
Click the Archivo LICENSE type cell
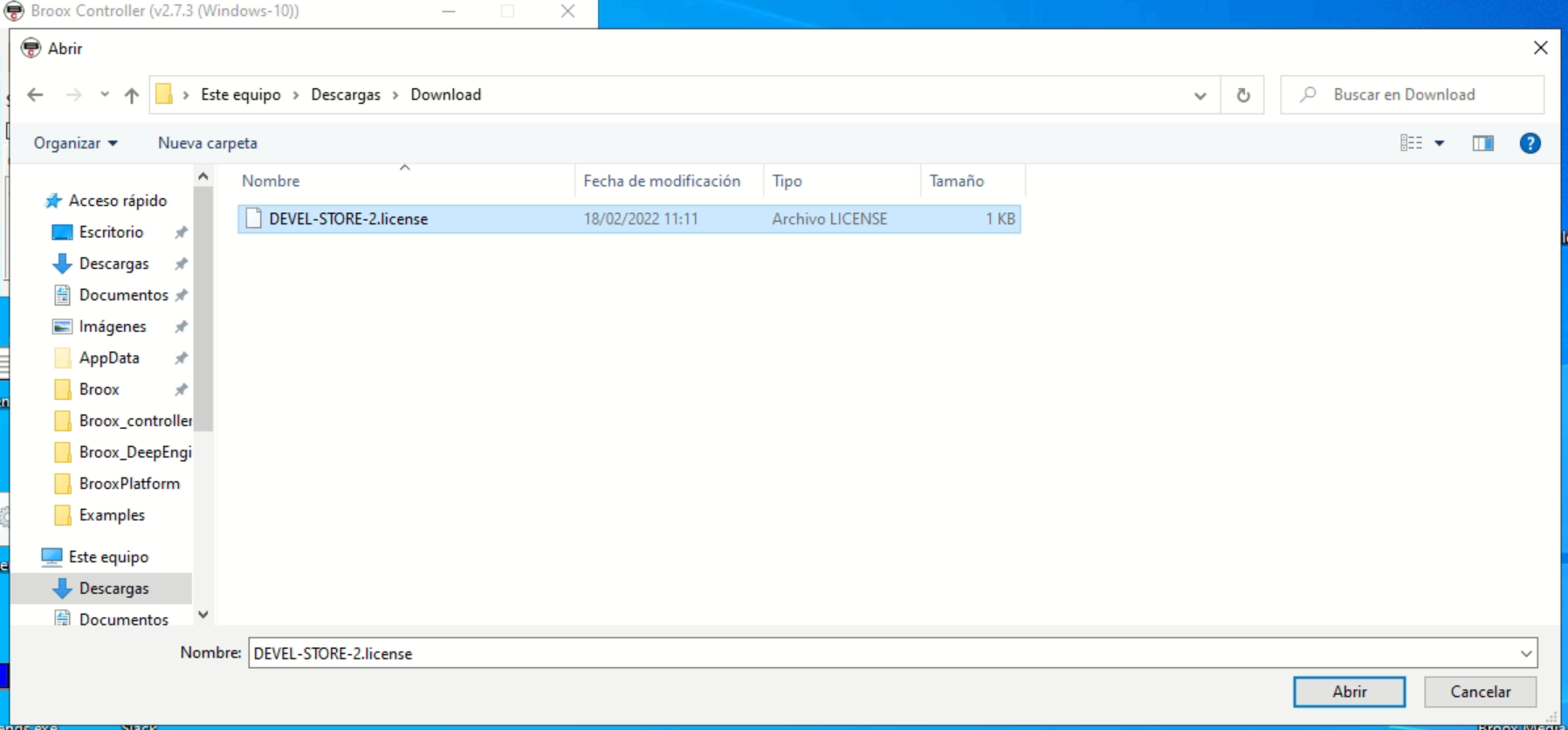coord(829,219)
